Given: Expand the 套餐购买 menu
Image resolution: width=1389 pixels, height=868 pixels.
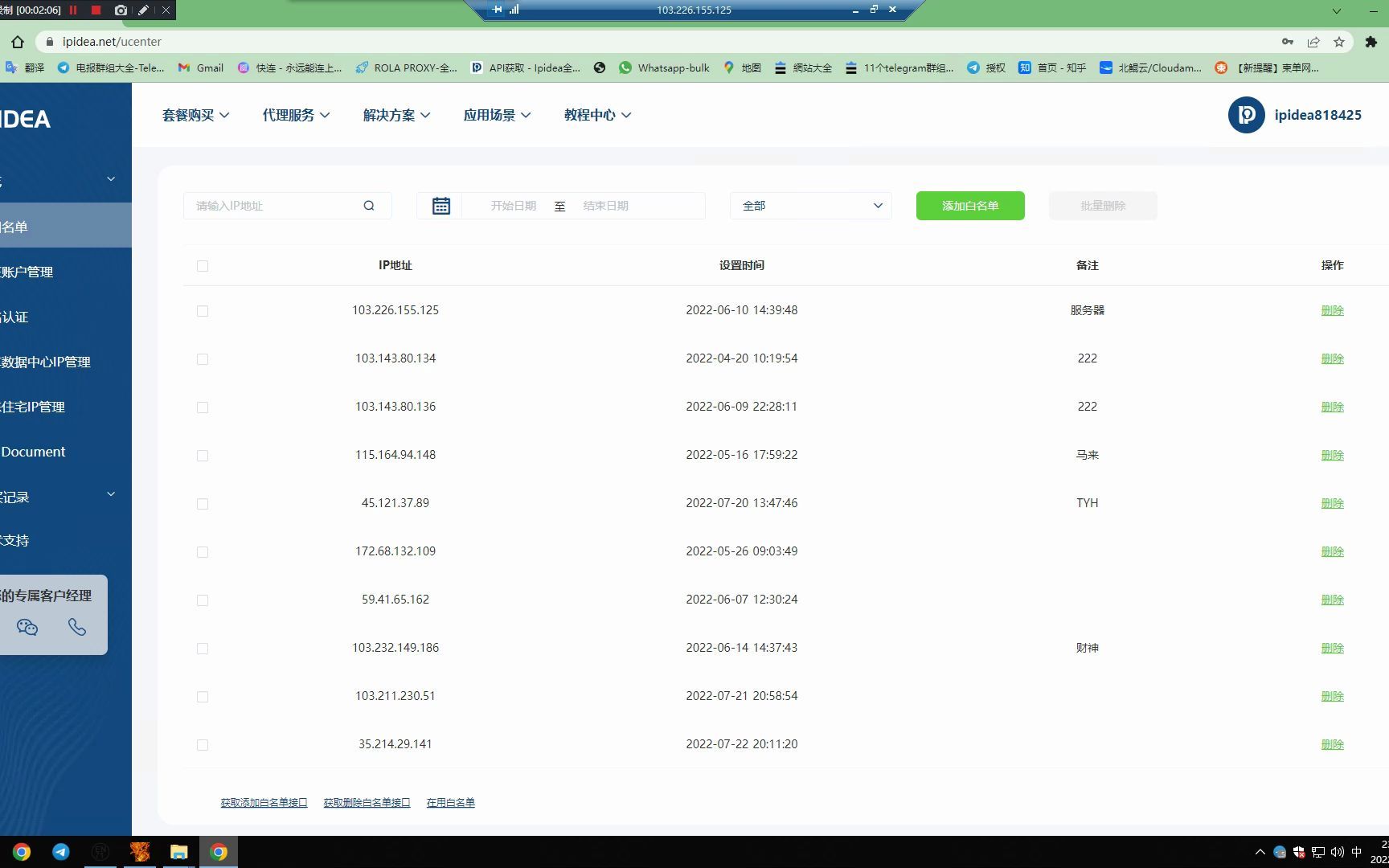Looking at the screenshot, I should (196, 115).
